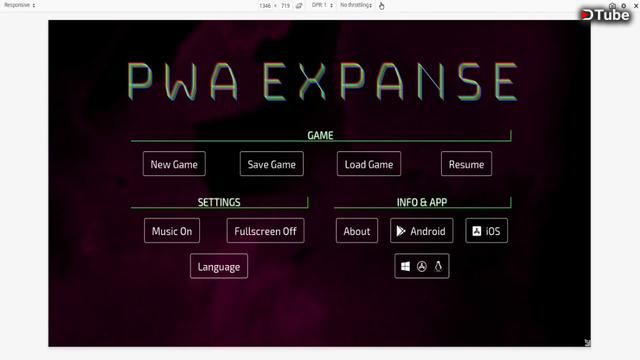Start a New Game
The image size is (640, 360).
point(174,164)
